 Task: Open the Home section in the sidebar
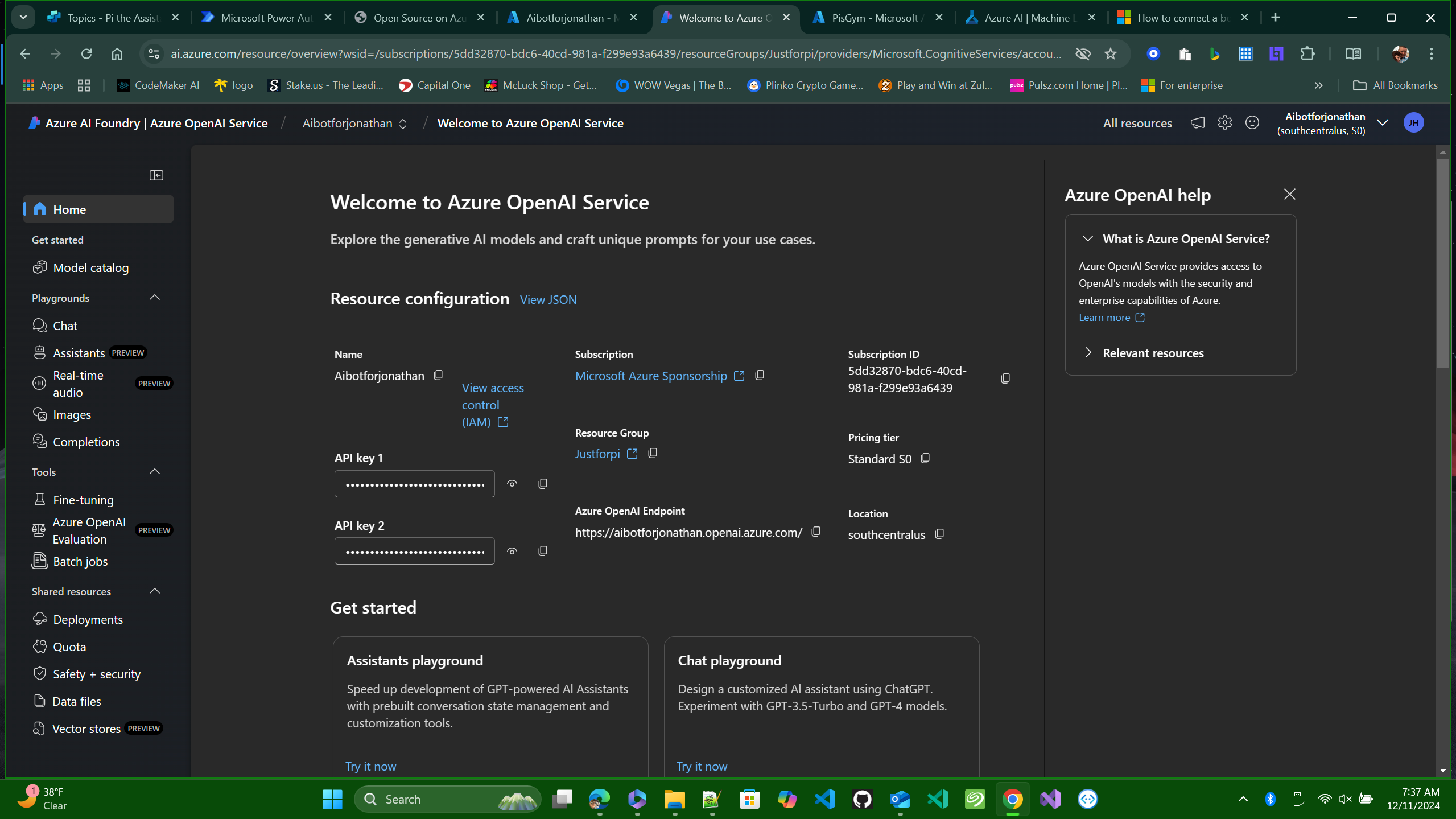tap(69, 209)
